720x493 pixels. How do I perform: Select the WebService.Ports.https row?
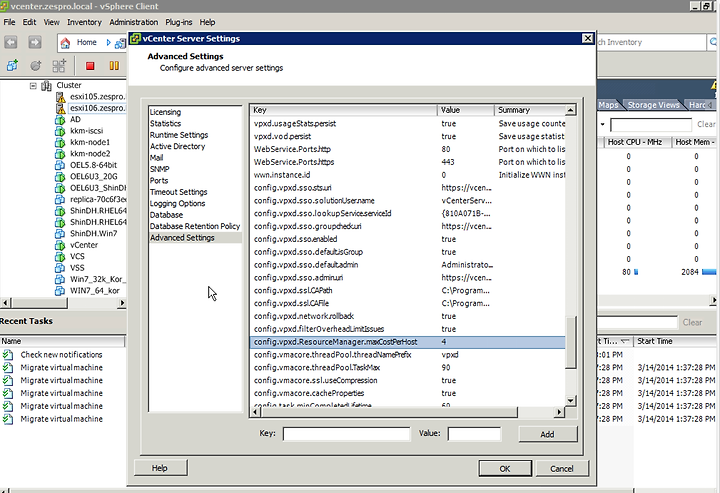coord(408,162)
